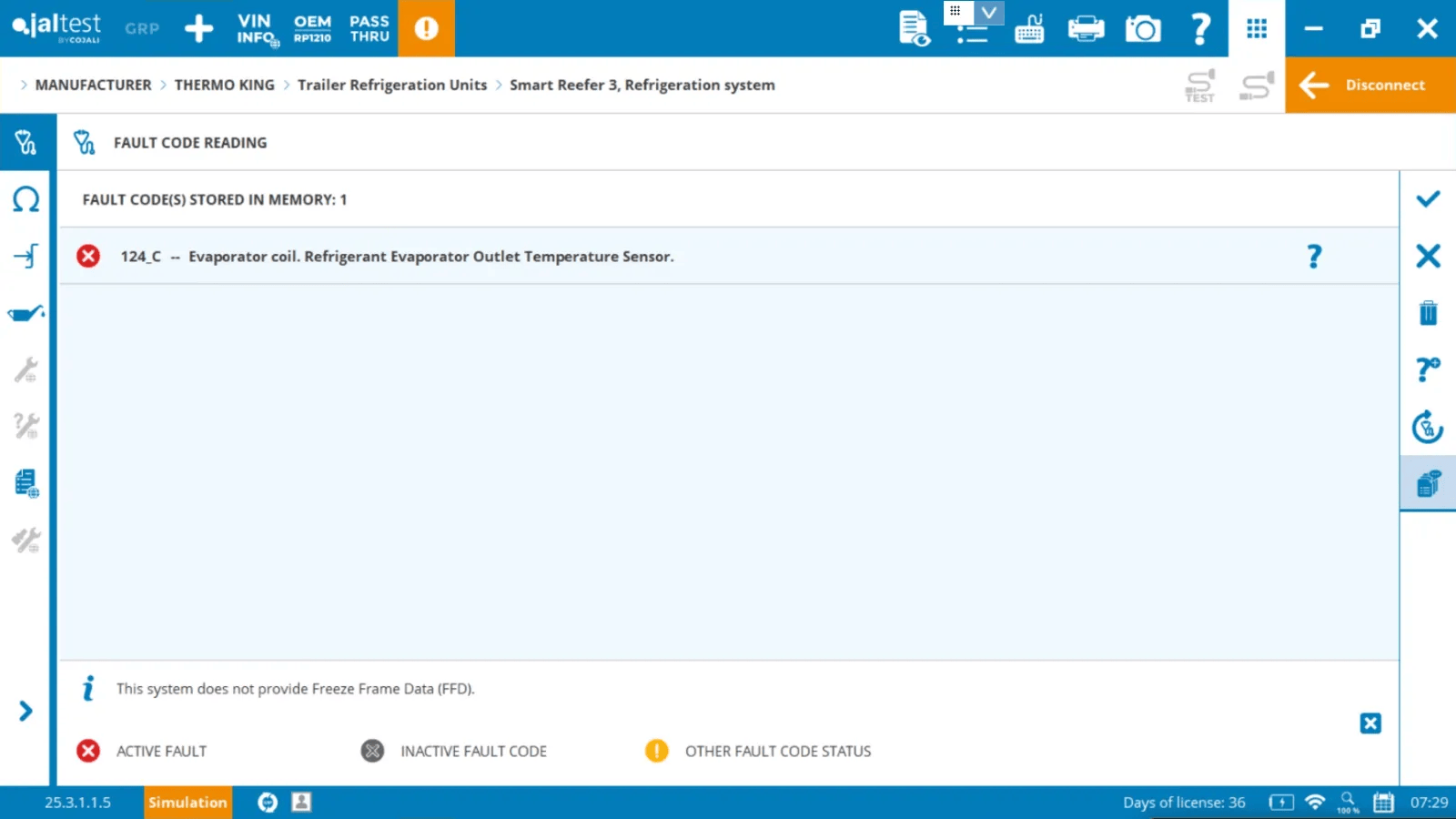Open help question mark in top bar
This screenshot has height=819, width=1456.
point(1200,28)
